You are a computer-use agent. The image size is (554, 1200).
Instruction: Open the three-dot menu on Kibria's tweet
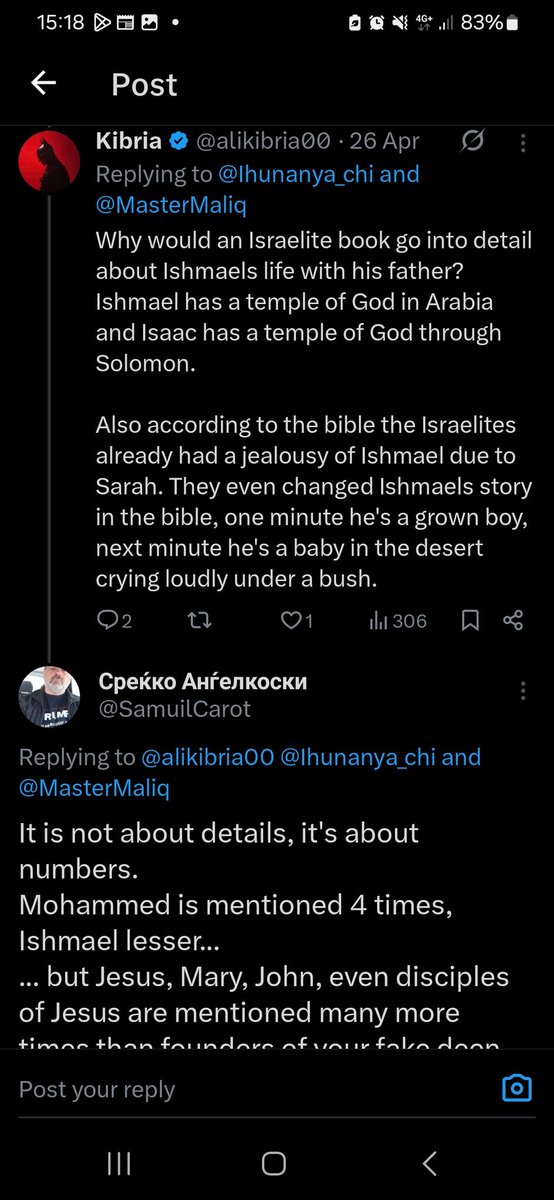pyautogui.click(x=522, y=143)
